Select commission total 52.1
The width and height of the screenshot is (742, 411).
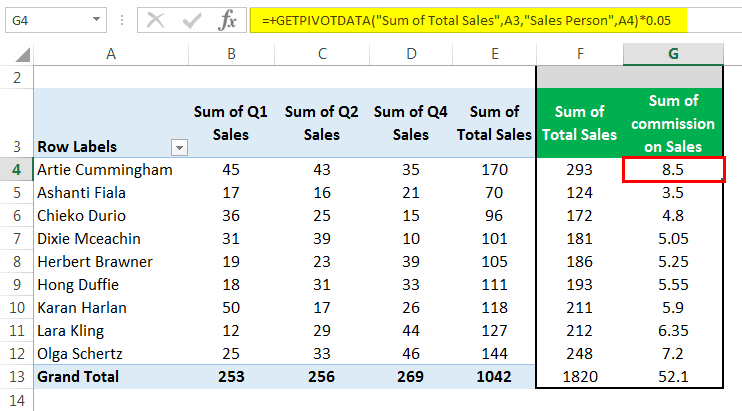tap(673, 376)
